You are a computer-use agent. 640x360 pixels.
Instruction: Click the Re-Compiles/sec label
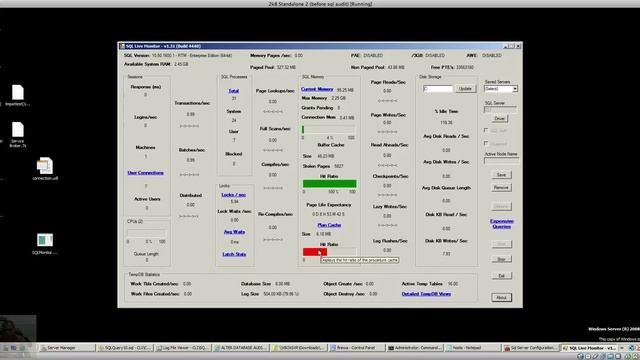276,214
